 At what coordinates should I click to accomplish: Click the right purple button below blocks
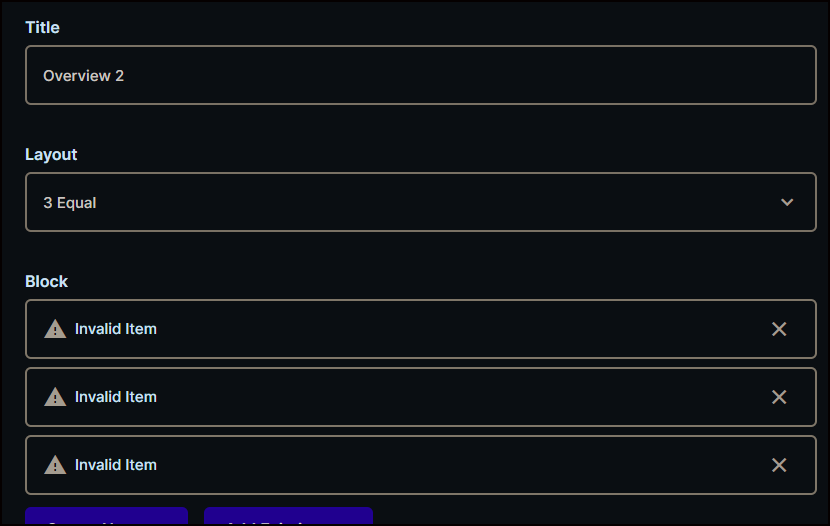[288, 516]
